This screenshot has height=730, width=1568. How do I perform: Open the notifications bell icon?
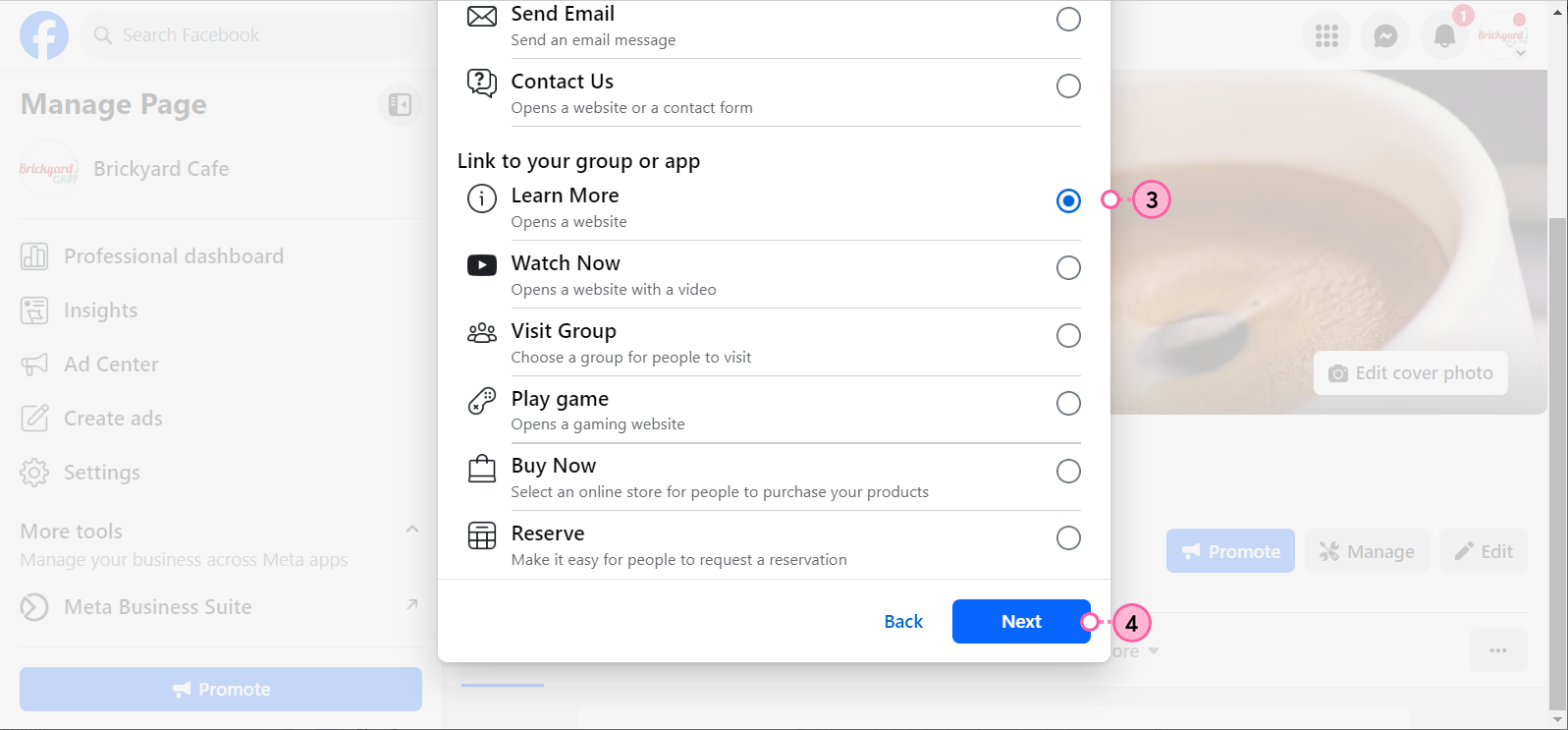coord(1444,36)
